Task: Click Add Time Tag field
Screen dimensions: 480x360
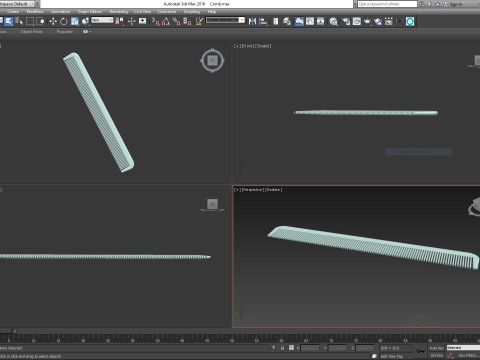Action: click(392, 356)
